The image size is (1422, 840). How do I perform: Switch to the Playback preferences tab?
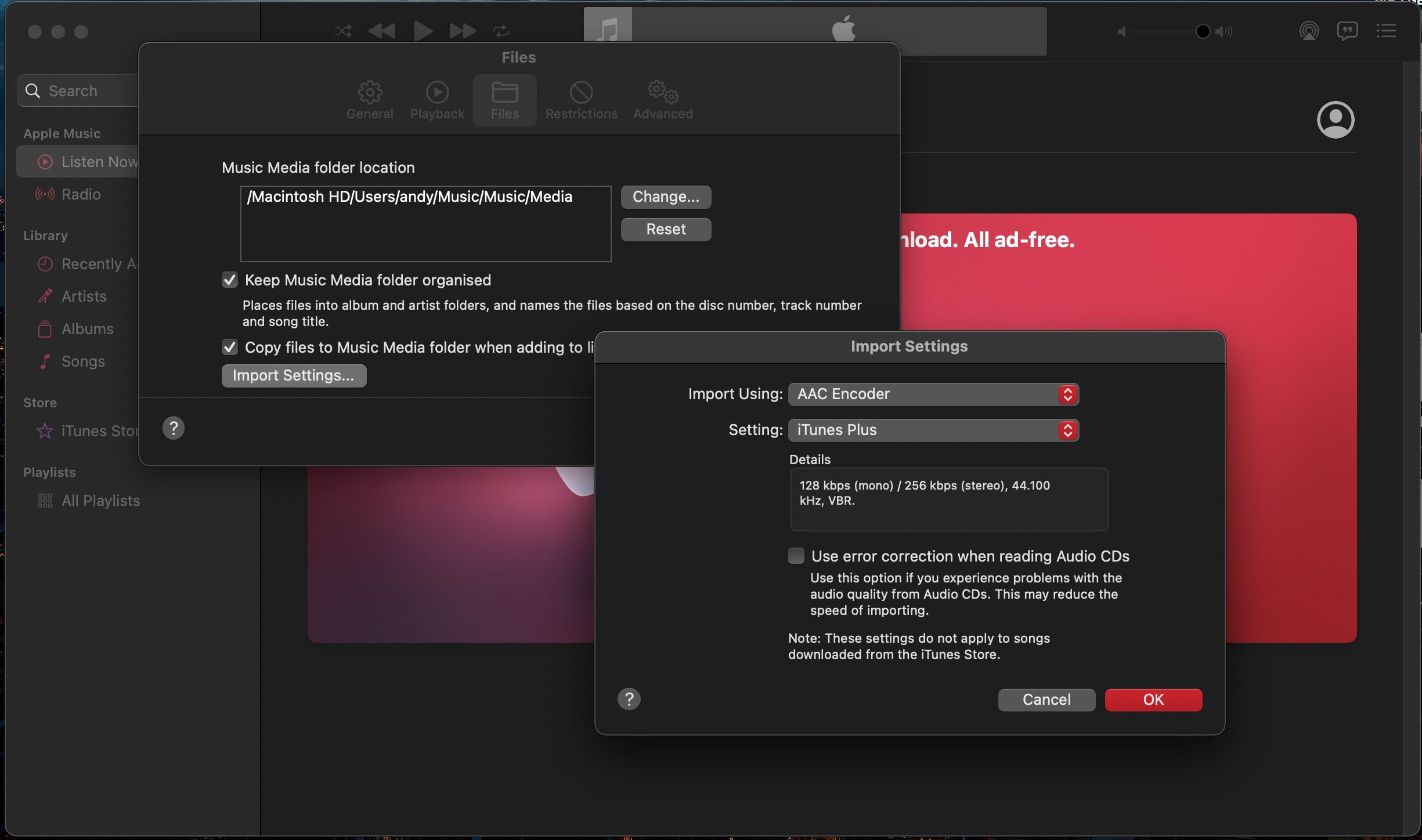(437, 100)
